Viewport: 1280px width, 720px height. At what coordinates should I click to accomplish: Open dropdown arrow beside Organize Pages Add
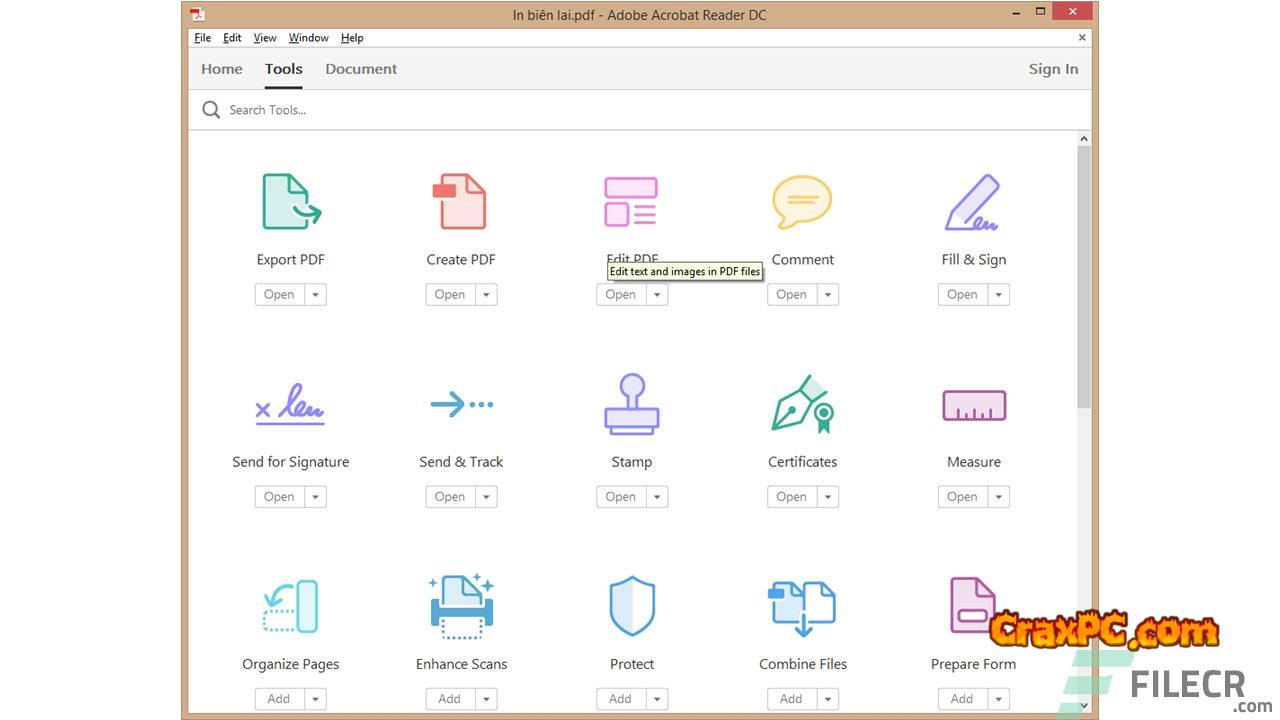[315, 699]
